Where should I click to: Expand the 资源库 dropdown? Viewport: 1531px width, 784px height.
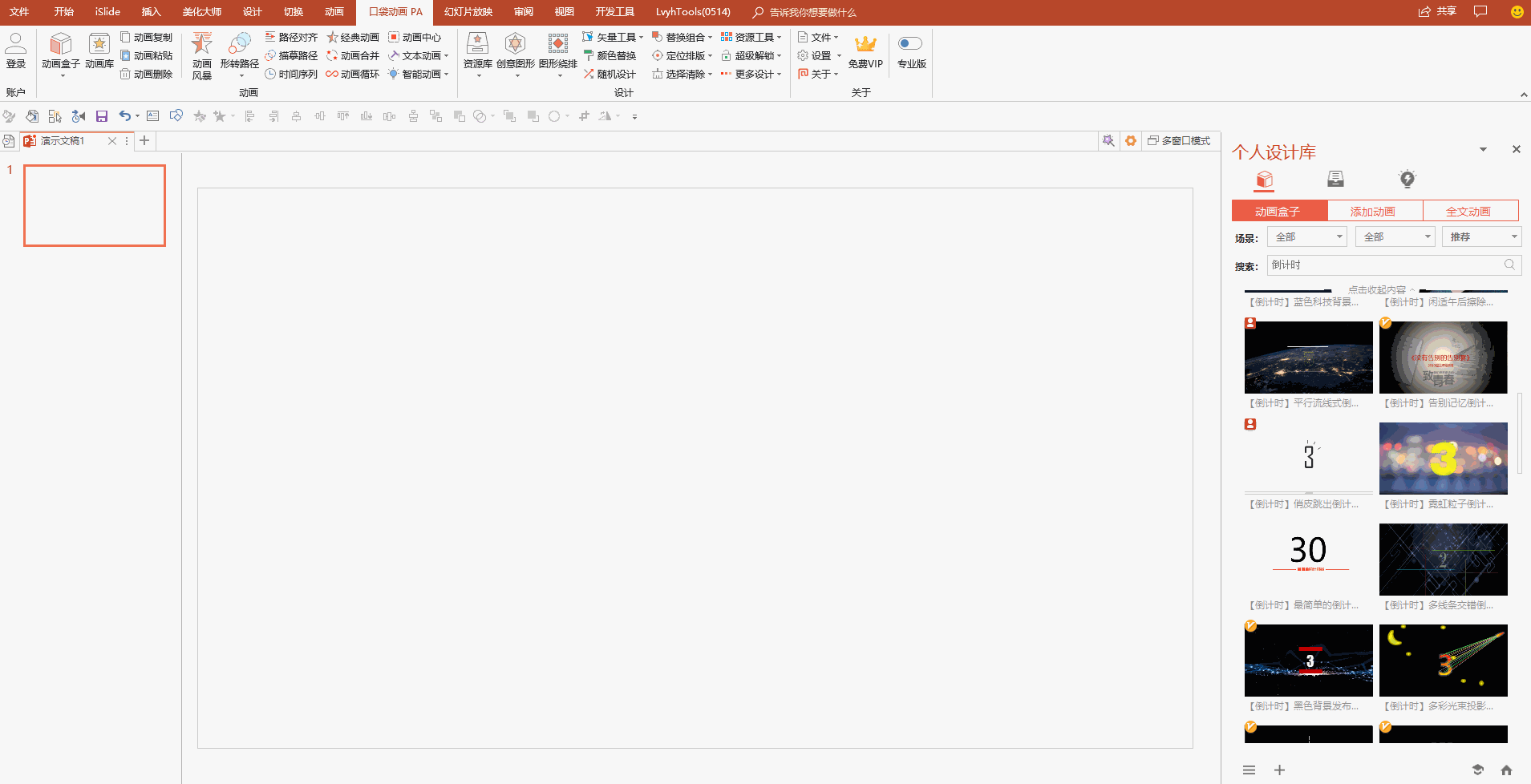[478, 76]
